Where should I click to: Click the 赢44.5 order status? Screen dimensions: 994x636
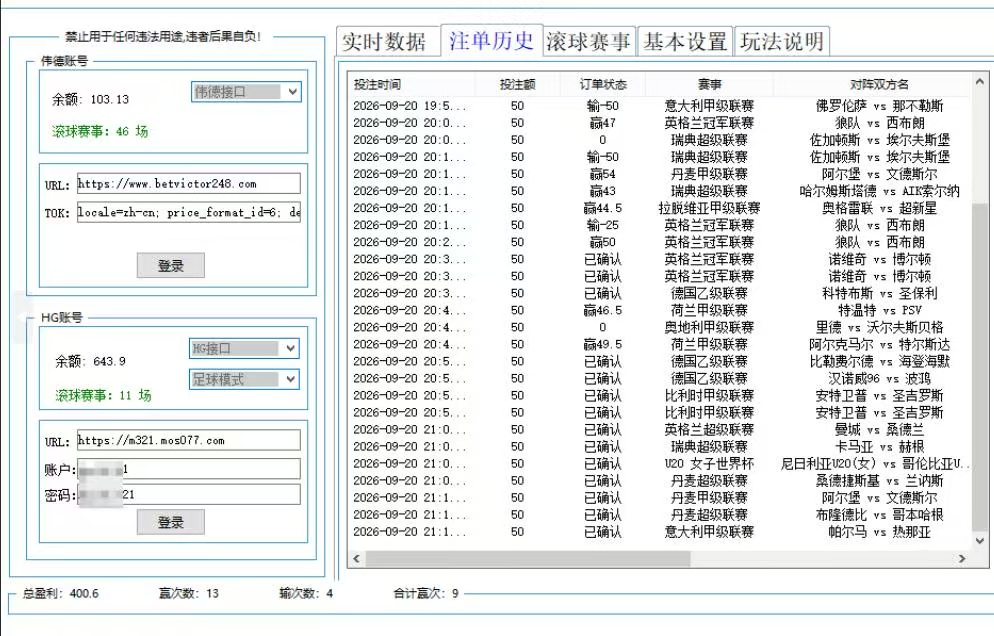click(602, 208)
